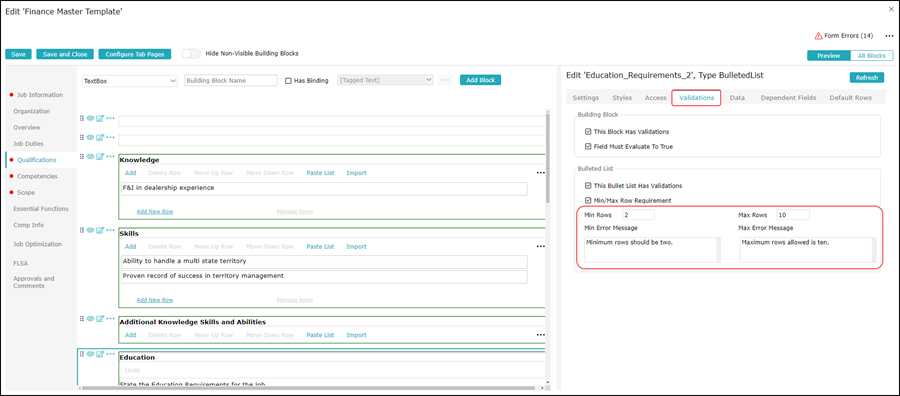Open edit pencil icon for Education block

pos(100,354)
